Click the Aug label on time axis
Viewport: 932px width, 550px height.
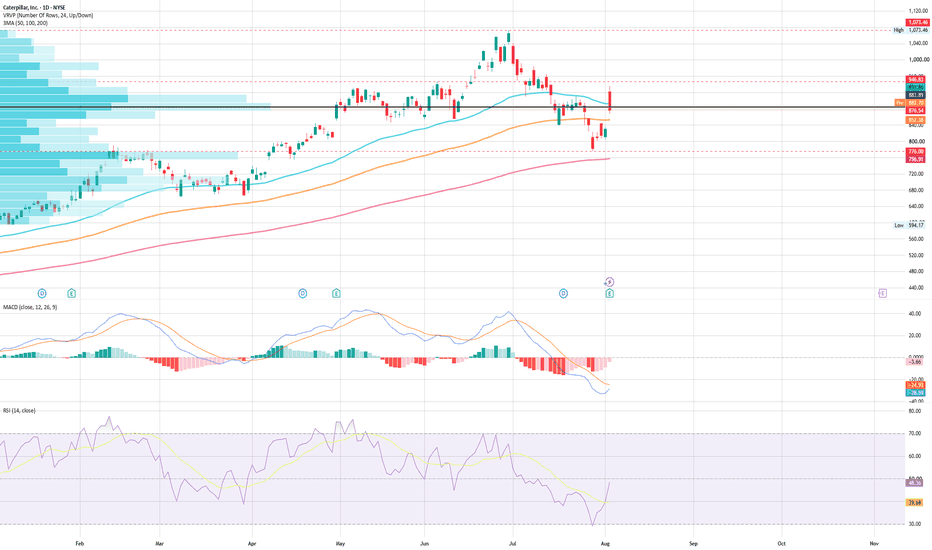(605, 543)
